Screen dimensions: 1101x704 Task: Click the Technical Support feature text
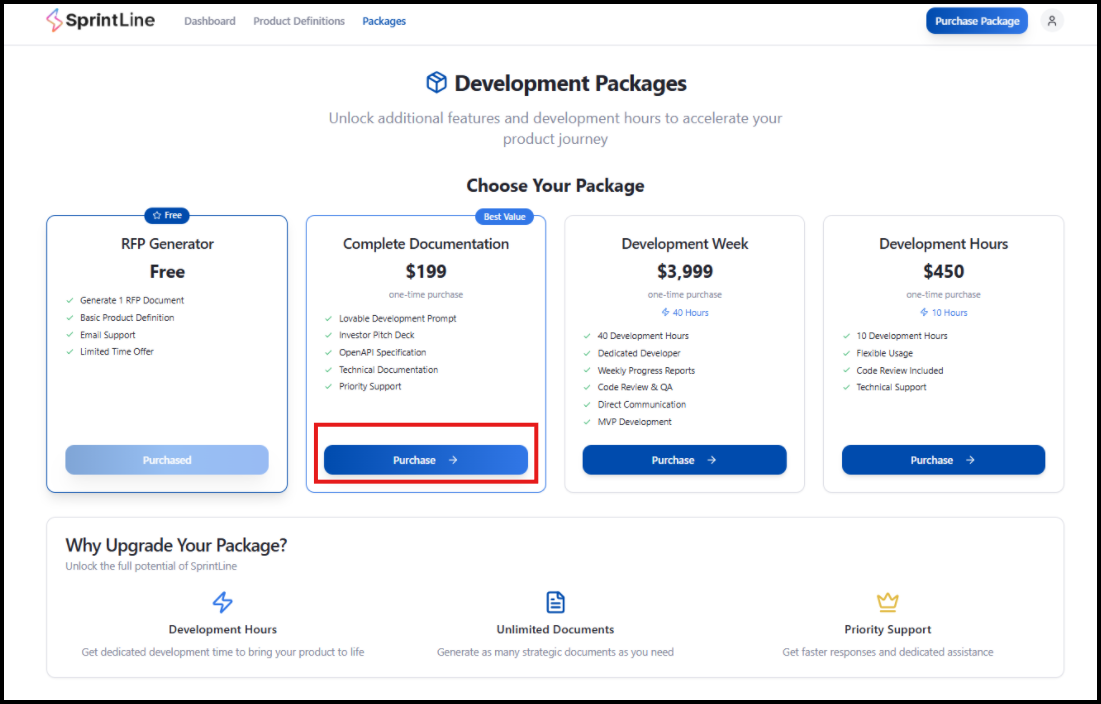coord(891,387)
